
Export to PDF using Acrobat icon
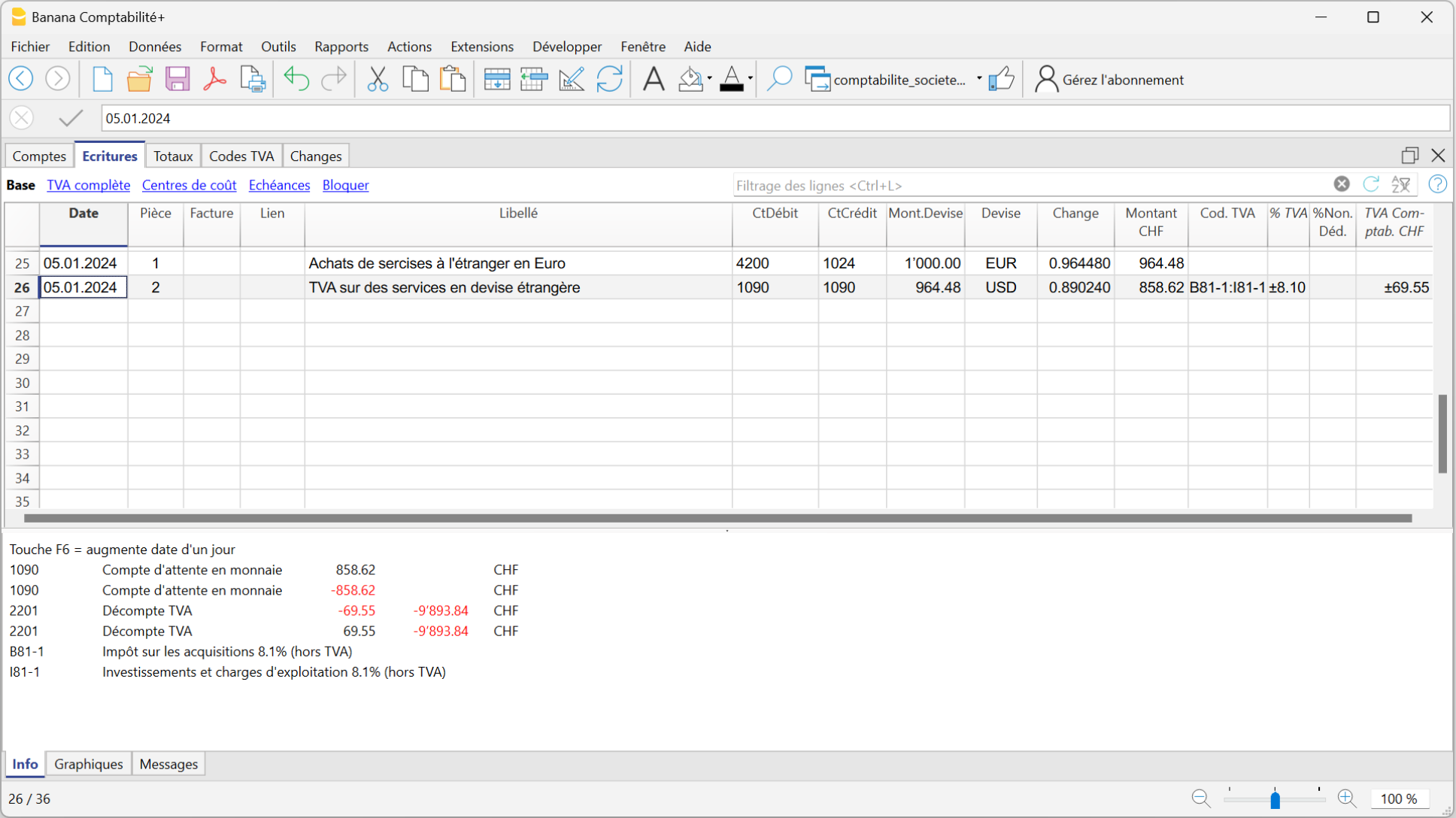pos(214,79)
